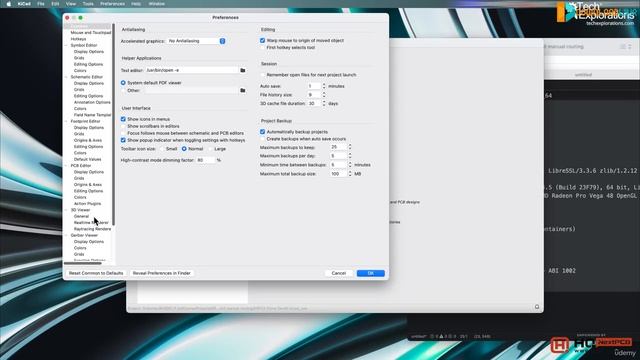Screen dimensions: 640x360
Task: Open the Window menu
Action: [157, 4]
